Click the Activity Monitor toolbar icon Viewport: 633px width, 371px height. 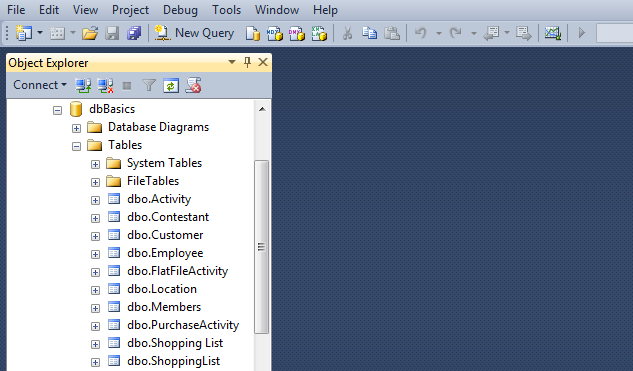[553, 33]
